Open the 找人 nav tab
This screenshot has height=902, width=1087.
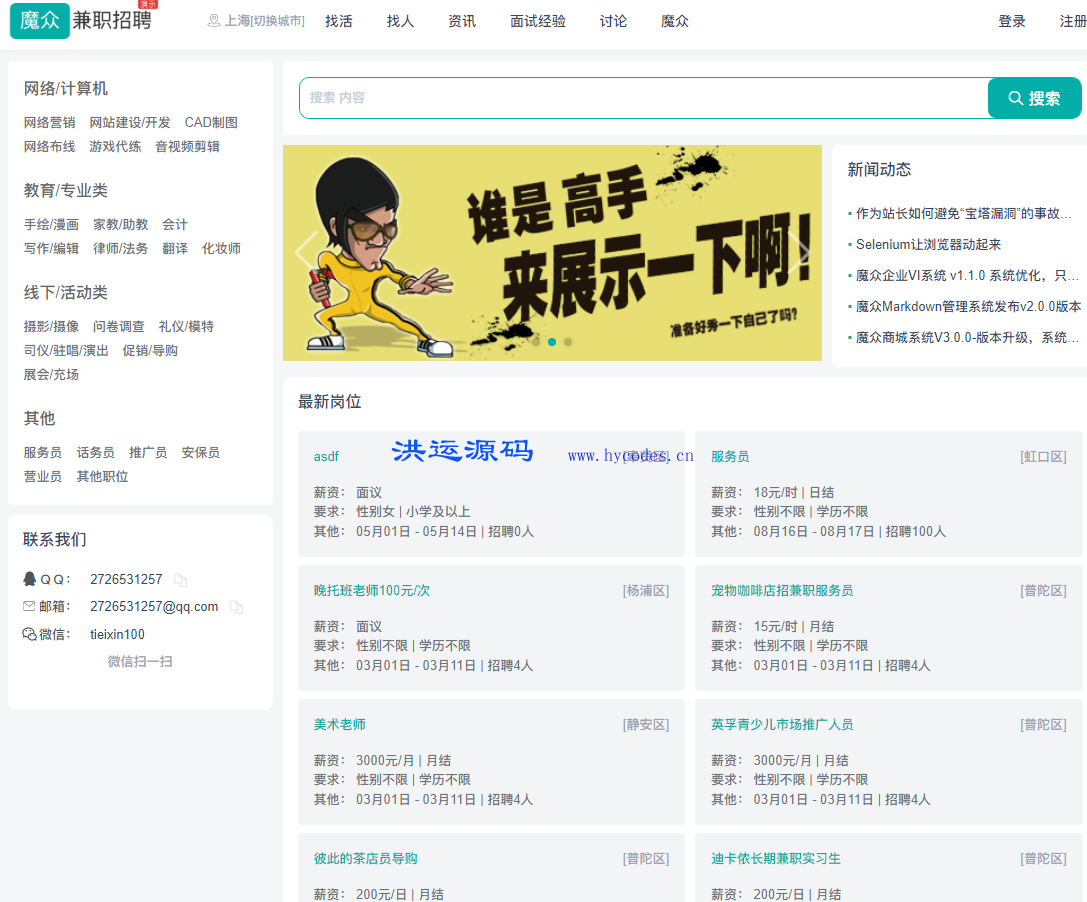click(x=401, y=21)
